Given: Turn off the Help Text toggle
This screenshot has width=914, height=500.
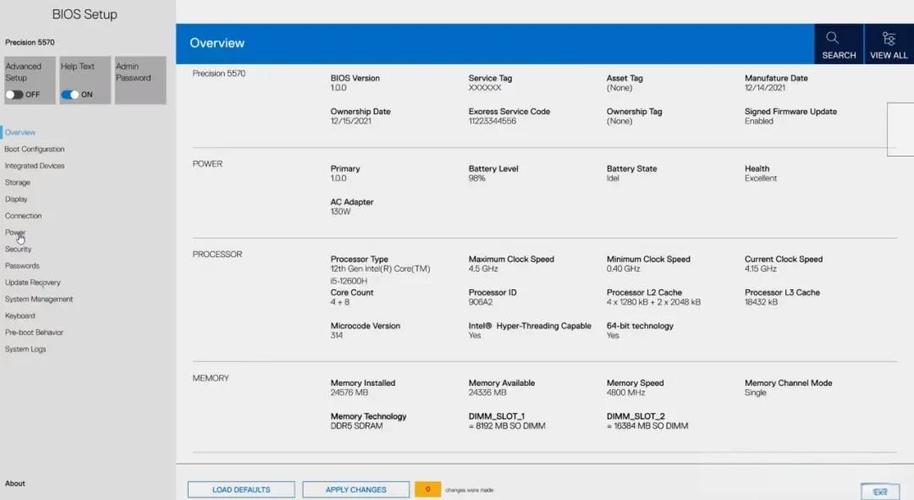Looking at the screenshot, I should [x=70, y=95].
